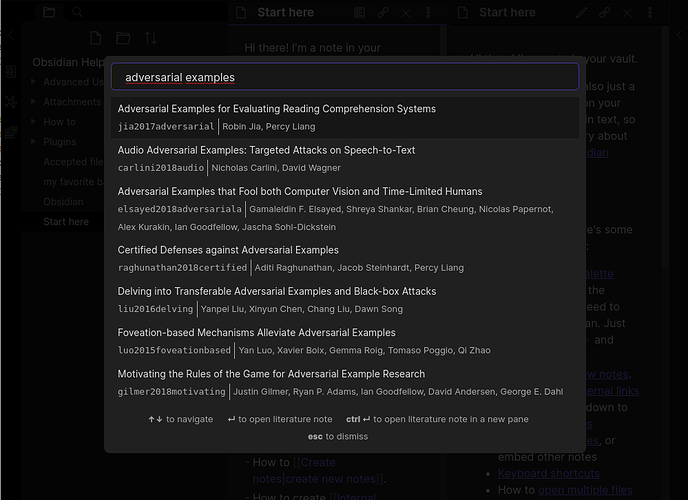The height and width of the screenshot is (500, 688).
Task: Select Audio Adversarial Examples result
Action: pos(345,159)
